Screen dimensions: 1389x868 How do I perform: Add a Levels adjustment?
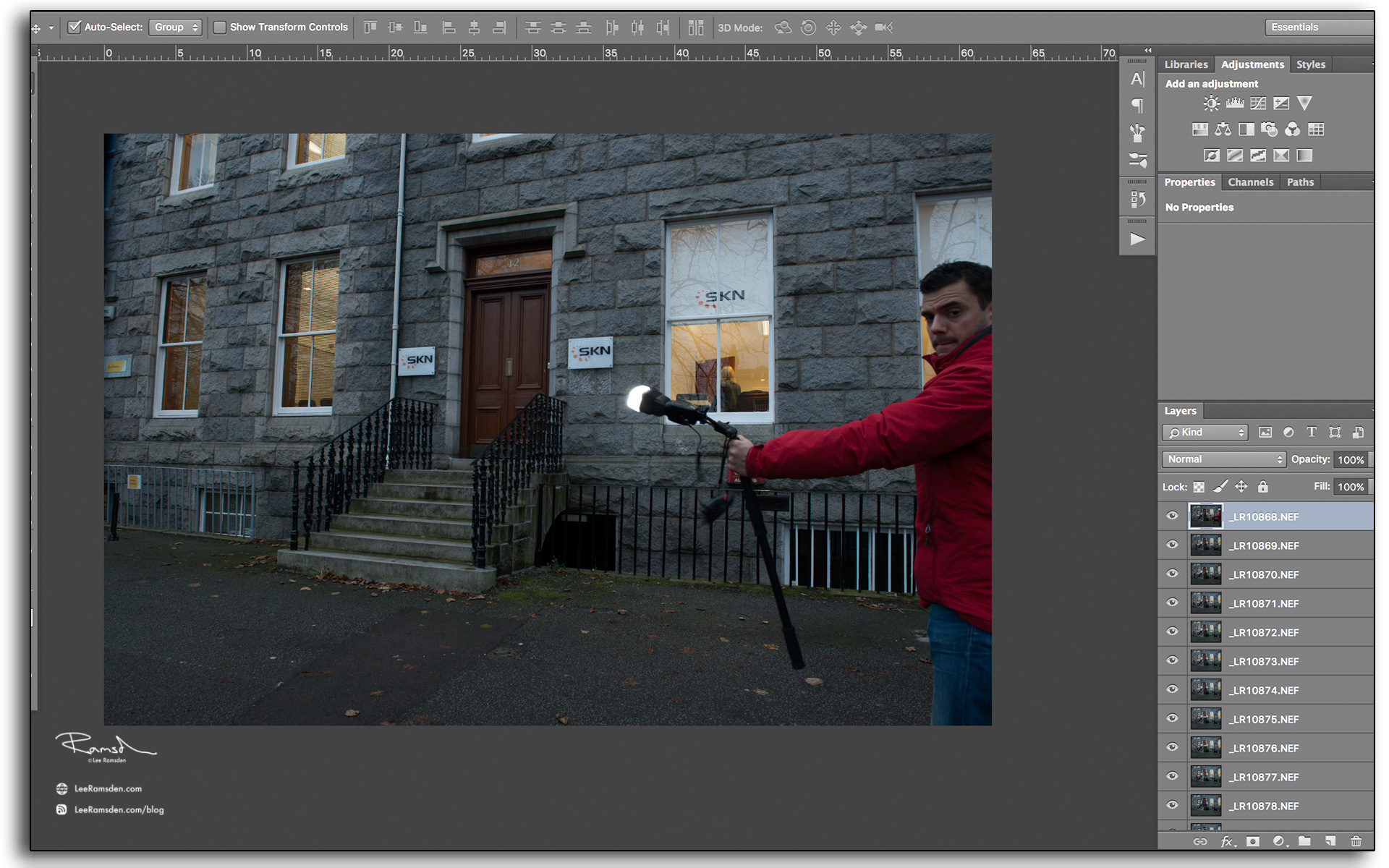coord(1235,103)
